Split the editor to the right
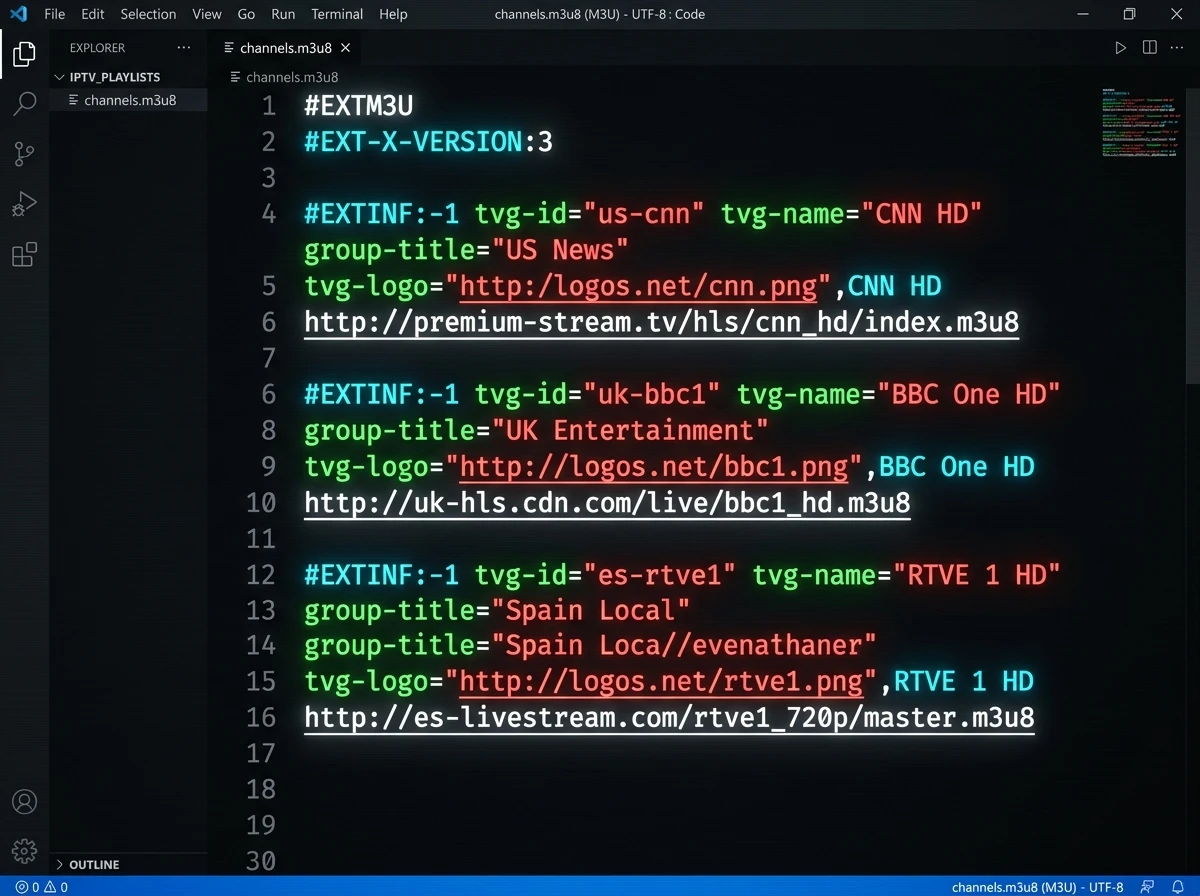The width and height of the screenshot is (1200, 896). pos(1150,47)
